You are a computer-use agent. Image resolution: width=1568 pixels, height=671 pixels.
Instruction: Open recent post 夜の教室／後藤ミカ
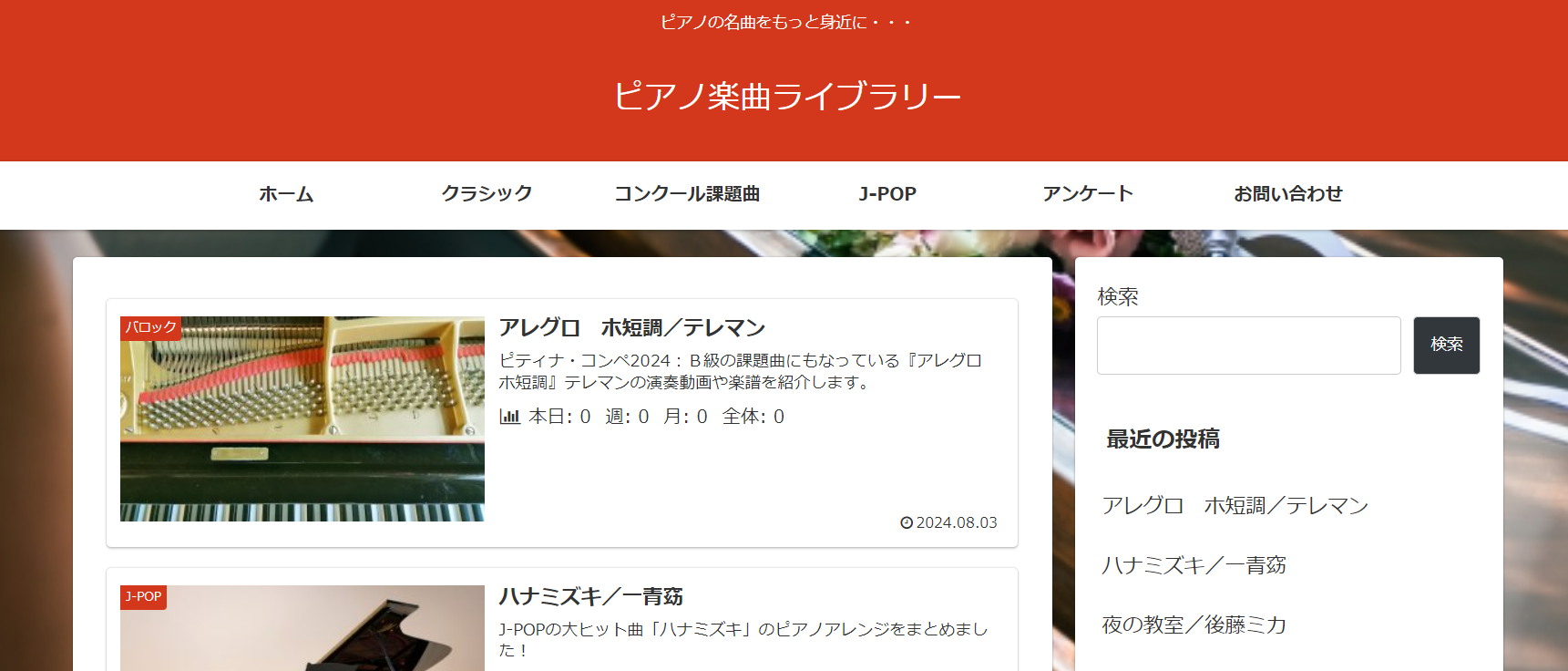click(x=1194, y=625)
